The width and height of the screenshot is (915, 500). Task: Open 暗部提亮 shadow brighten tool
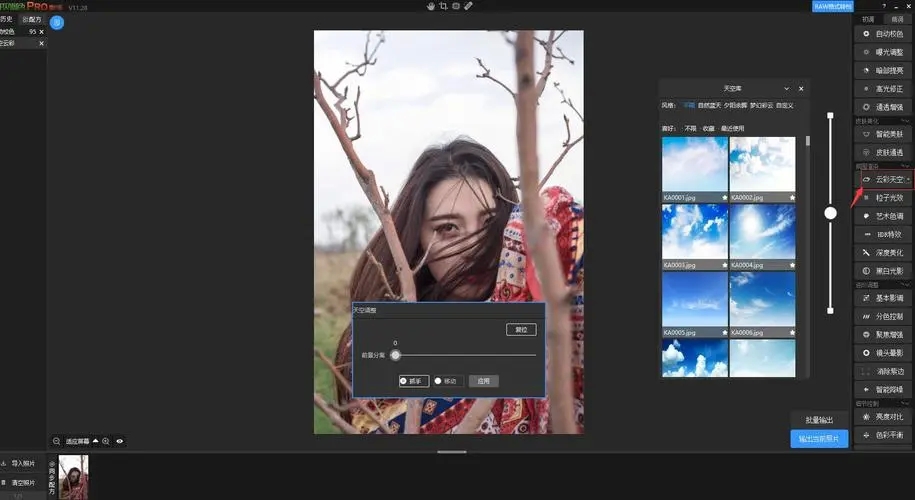[882, 70]
